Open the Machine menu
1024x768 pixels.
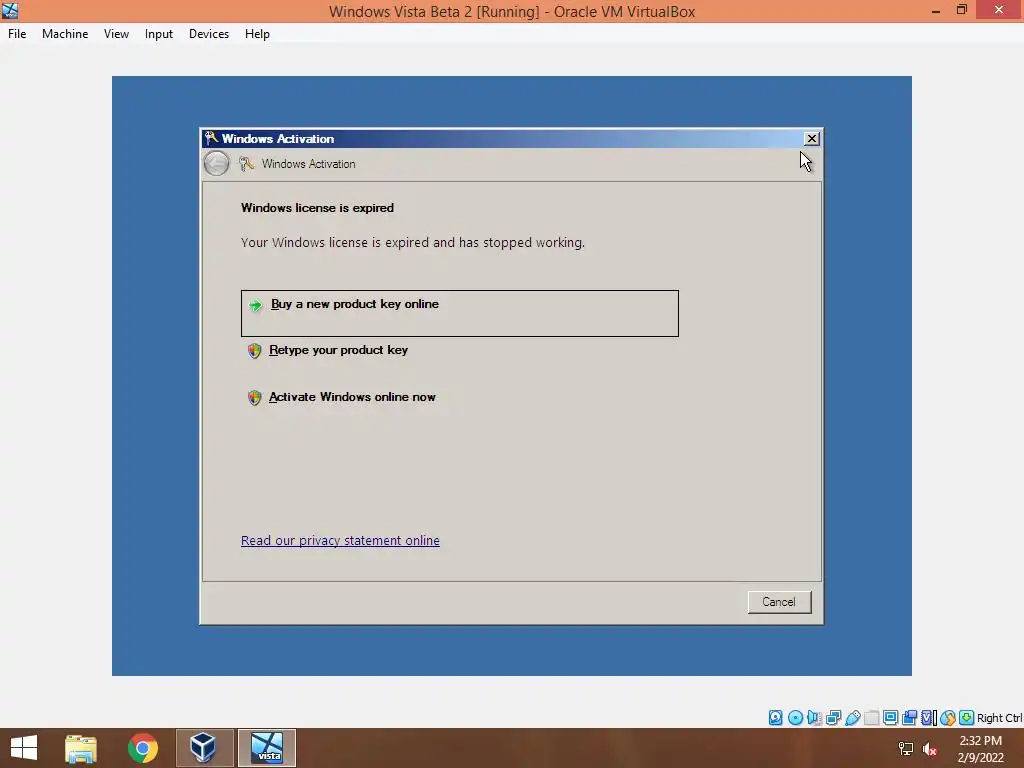click(65, 34)
